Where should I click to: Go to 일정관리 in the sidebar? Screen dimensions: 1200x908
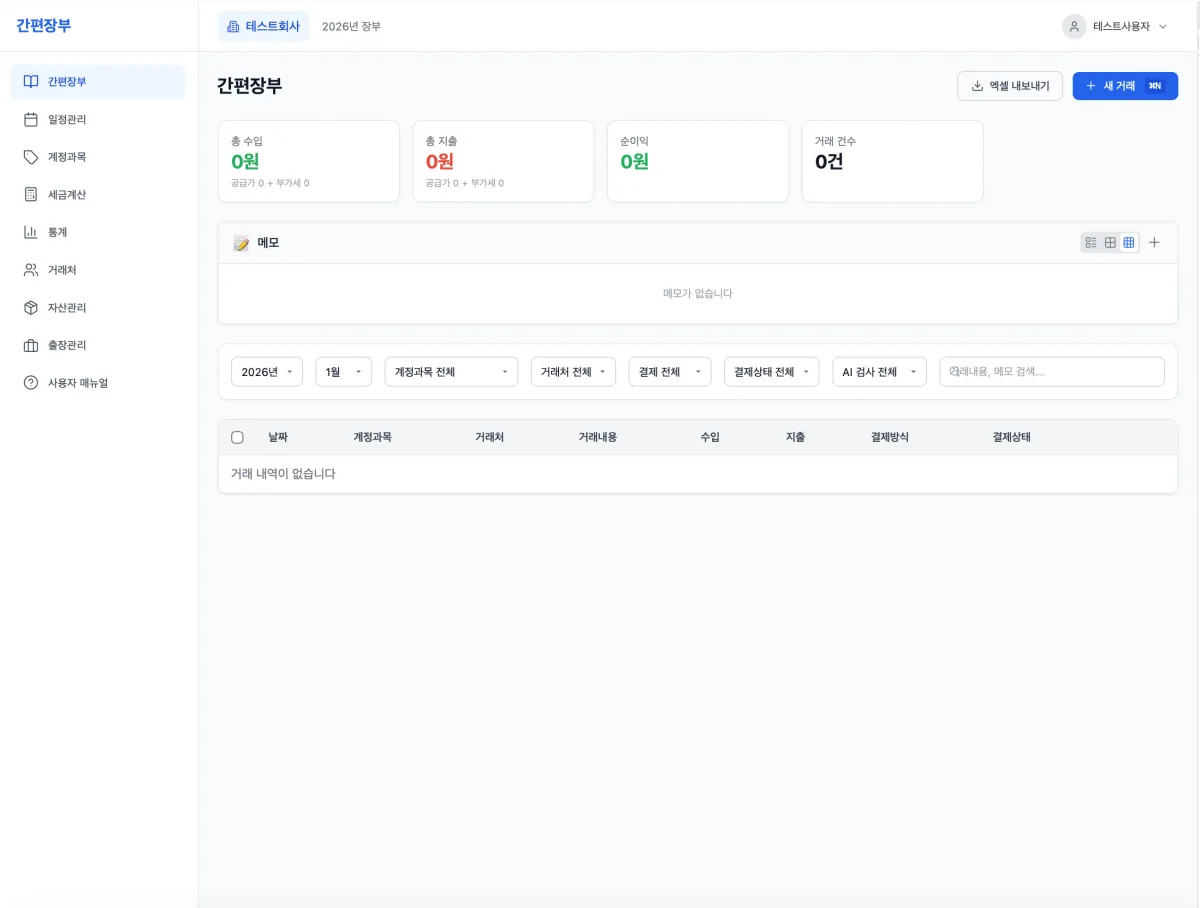point(67,120)
